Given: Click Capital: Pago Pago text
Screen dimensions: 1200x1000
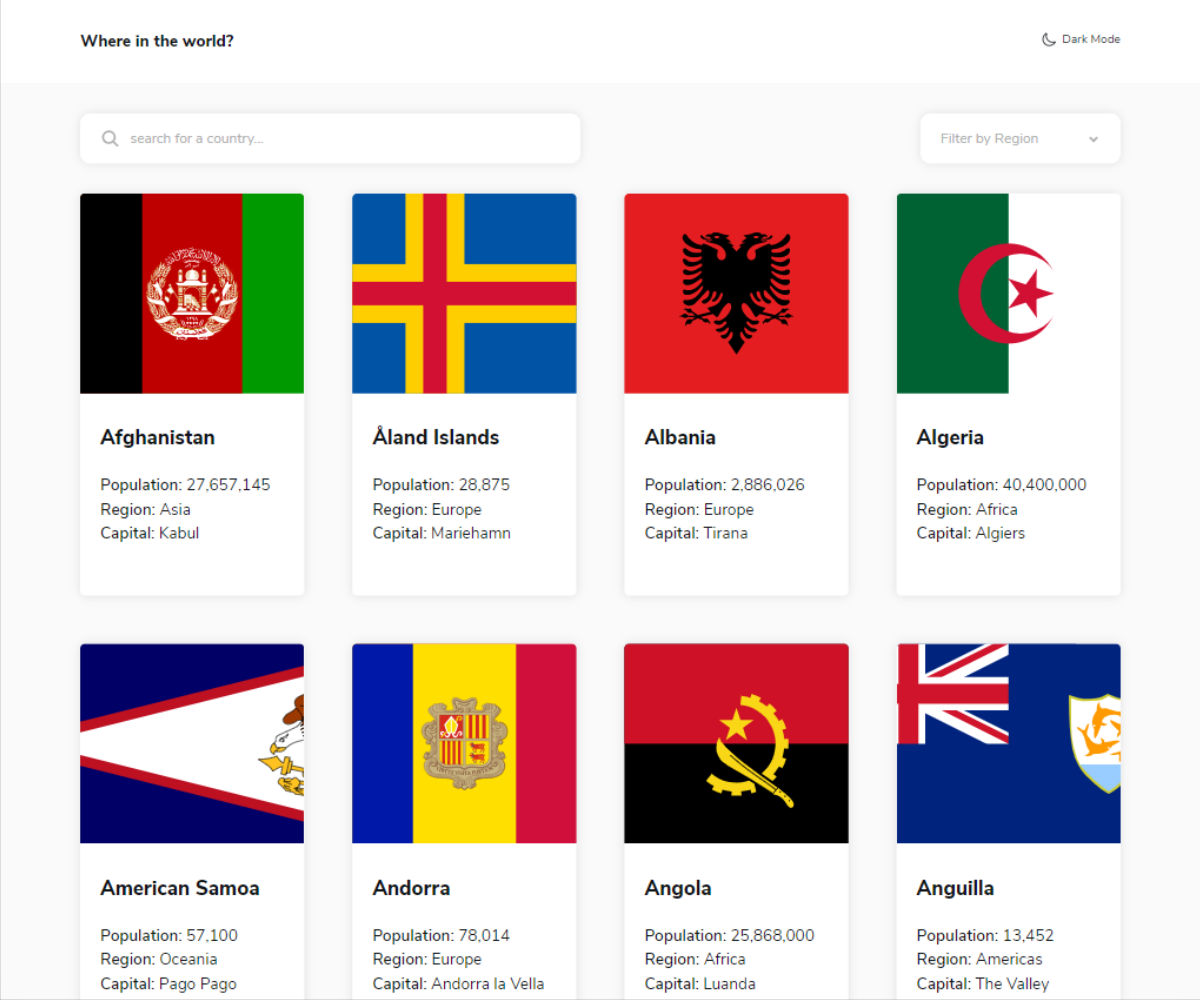Looking at the screenshot, I should [x=168, y=984].
